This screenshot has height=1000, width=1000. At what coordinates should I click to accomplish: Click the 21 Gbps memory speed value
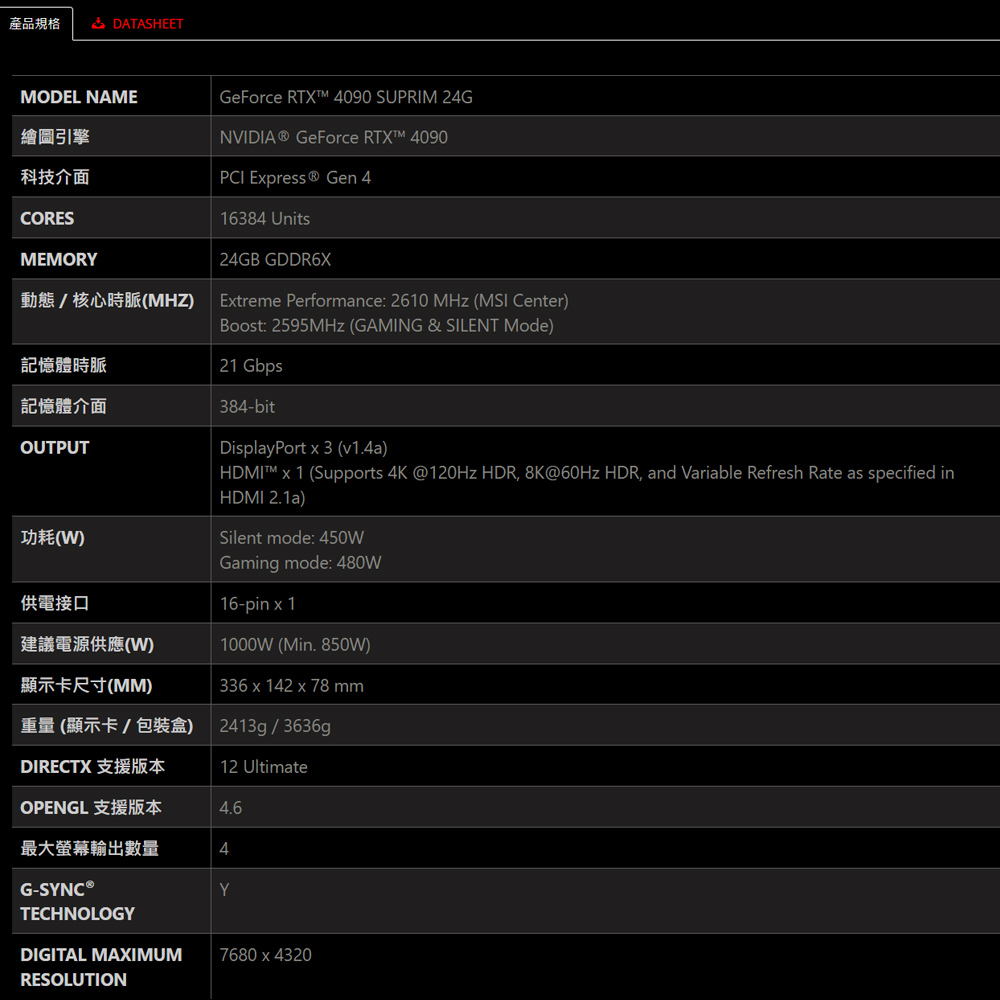click(x=251, y=366)
